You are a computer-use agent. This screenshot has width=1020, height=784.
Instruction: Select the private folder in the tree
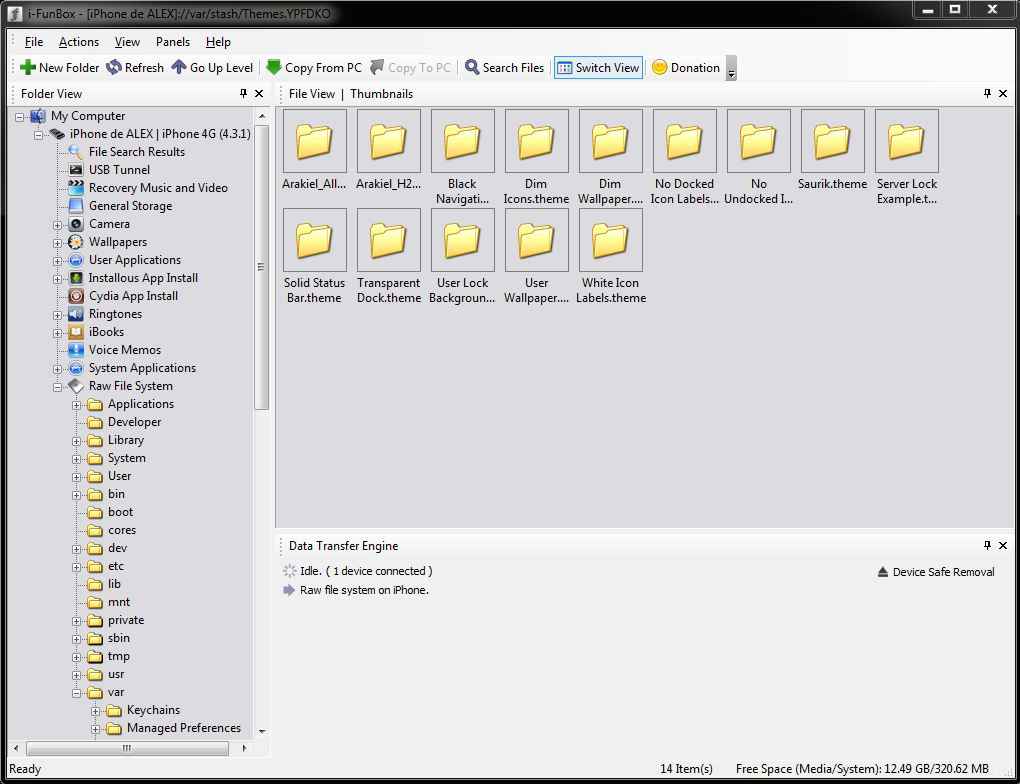coord(126,620)
